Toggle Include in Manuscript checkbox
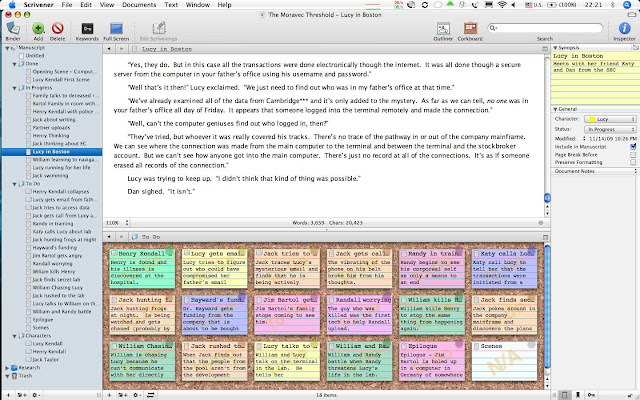 tap(633, 147)
